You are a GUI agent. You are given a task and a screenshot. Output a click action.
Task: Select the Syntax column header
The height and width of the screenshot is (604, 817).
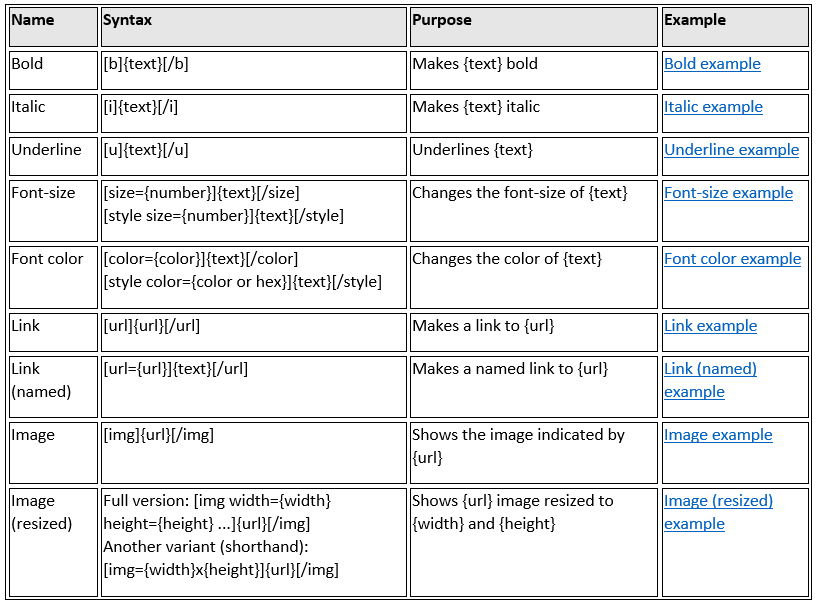click(x=127, y=20)
